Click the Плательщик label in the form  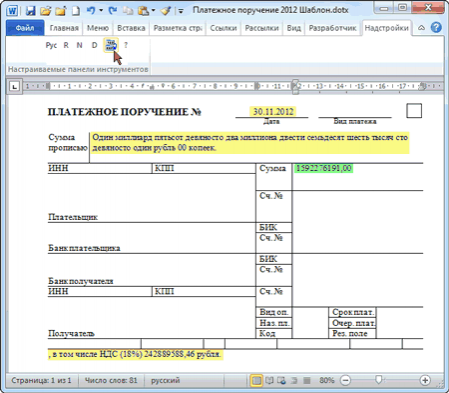(73, 217)
